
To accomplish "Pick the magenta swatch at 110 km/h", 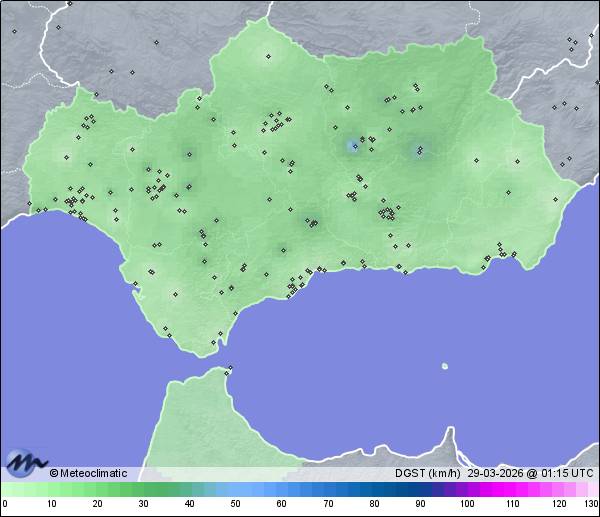I will pos(513,489).
